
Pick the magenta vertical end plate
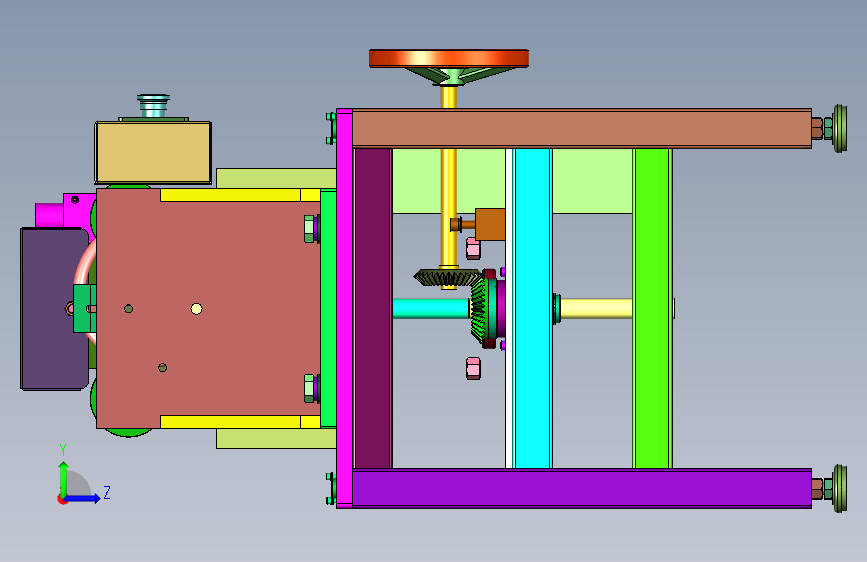click(x=344, y=308)
